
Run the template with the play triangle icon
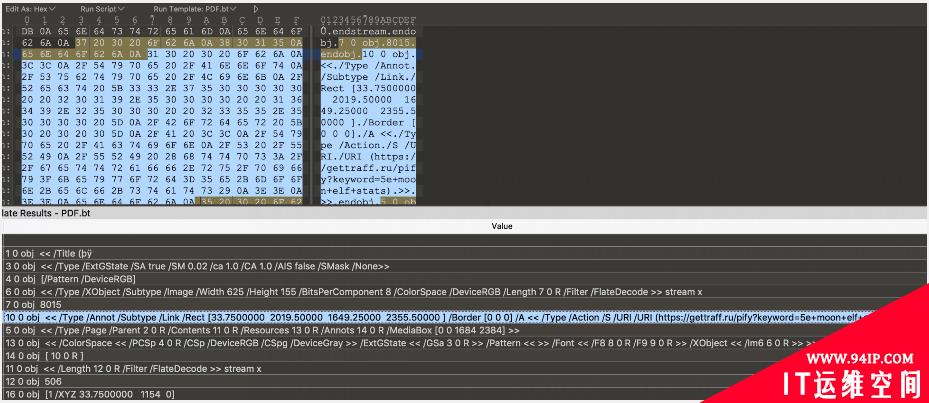click(x=255, y=9)
